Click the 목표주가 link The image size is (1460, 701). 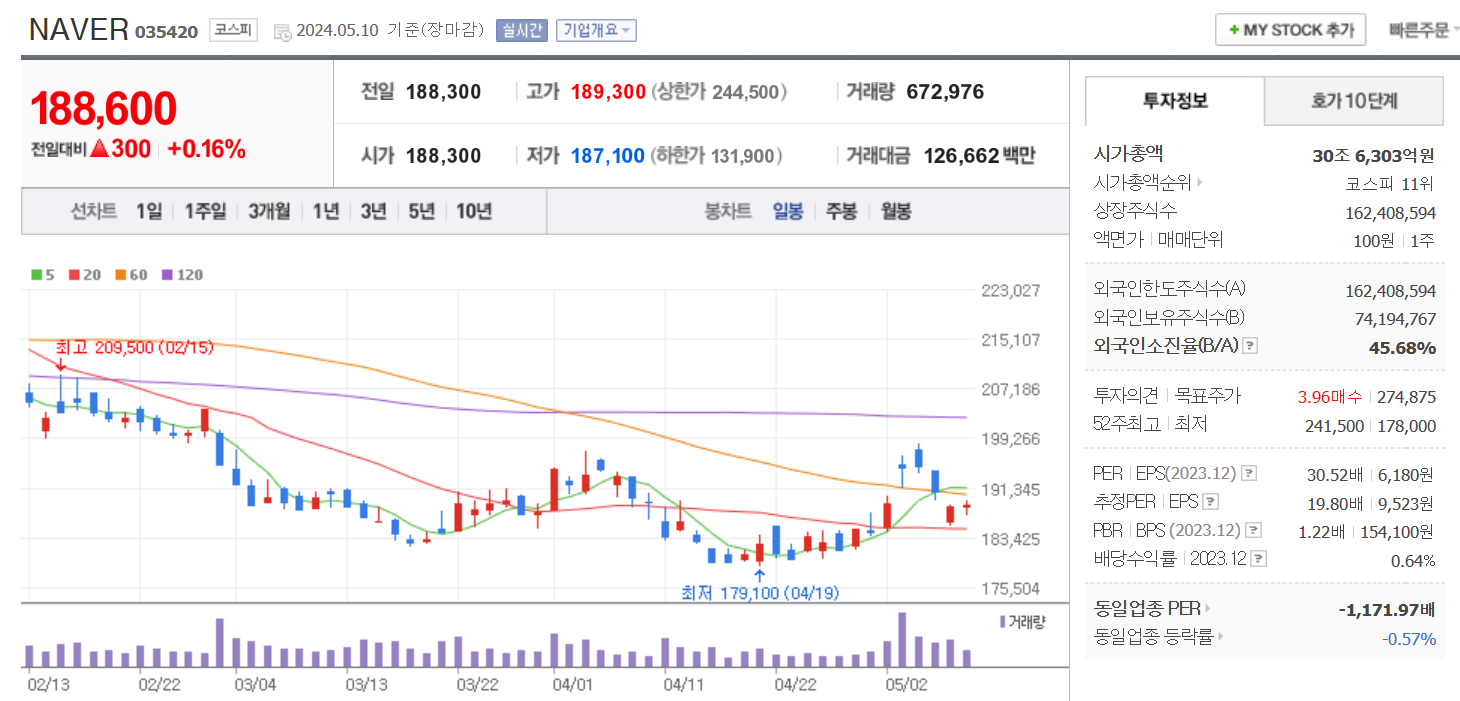click(x=1207, y=396)
